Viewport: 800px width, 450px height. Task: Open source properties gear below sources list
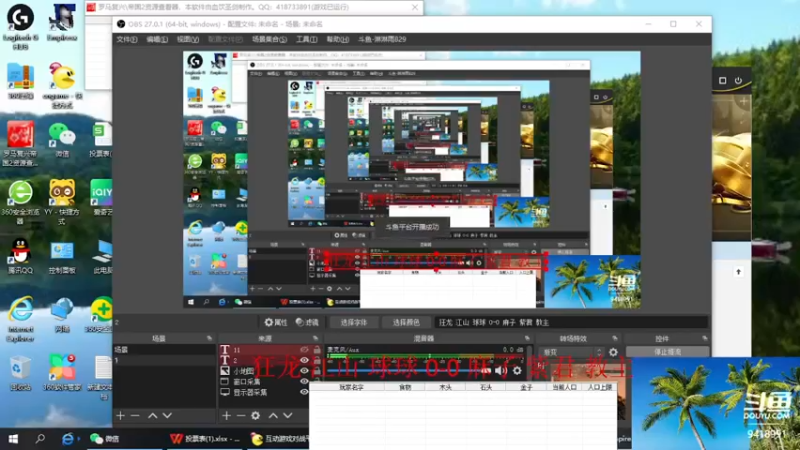[x=256, y=416]
